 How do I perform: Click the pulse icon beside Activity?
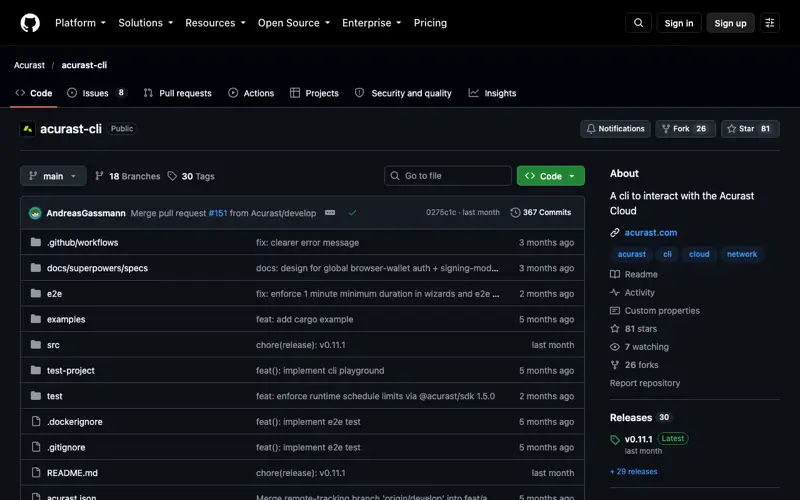[x=615, y=292]
